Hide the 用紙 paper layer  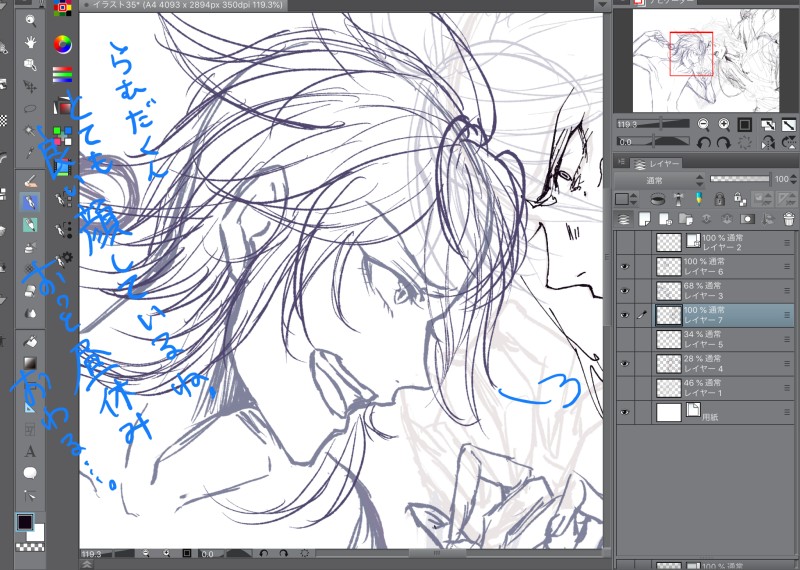(x=624, y=412)
